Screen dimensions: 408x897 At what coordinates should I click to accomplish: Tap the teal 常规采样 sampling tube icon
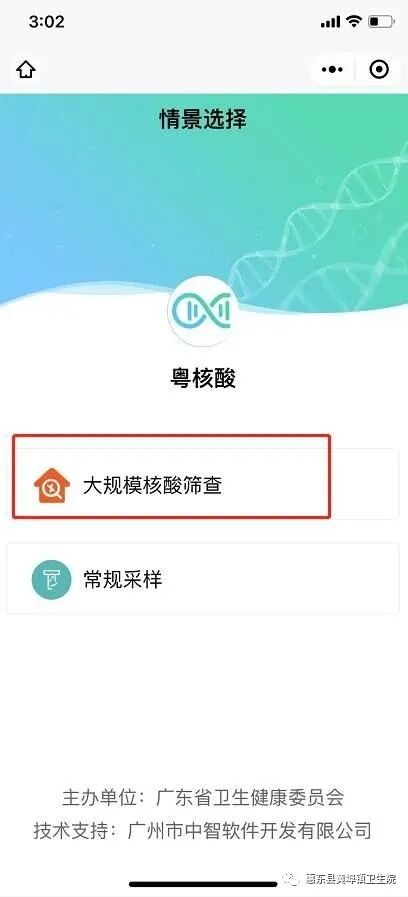click(52, 580)
